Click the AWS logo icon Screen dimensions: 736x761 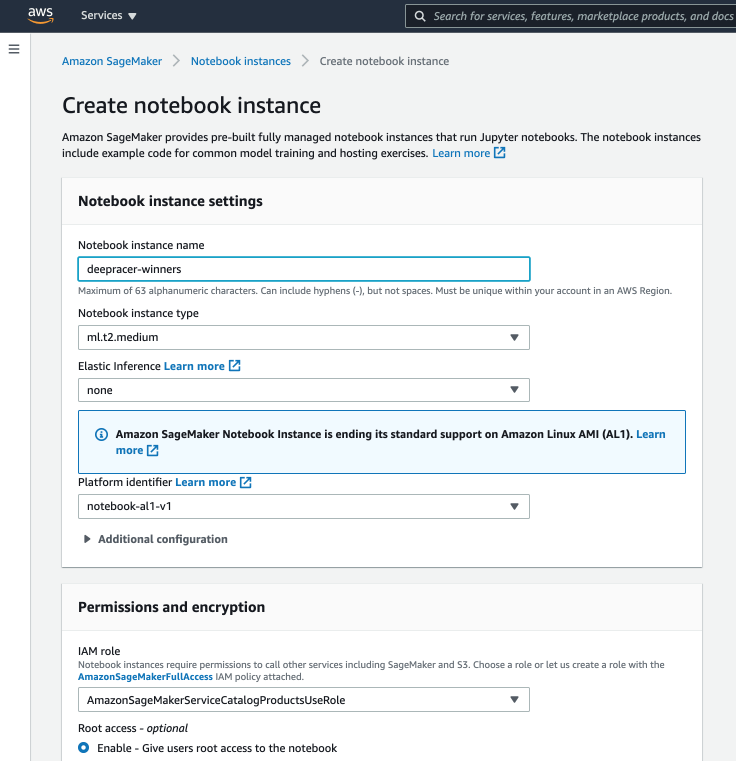click(x=40, y=16)
